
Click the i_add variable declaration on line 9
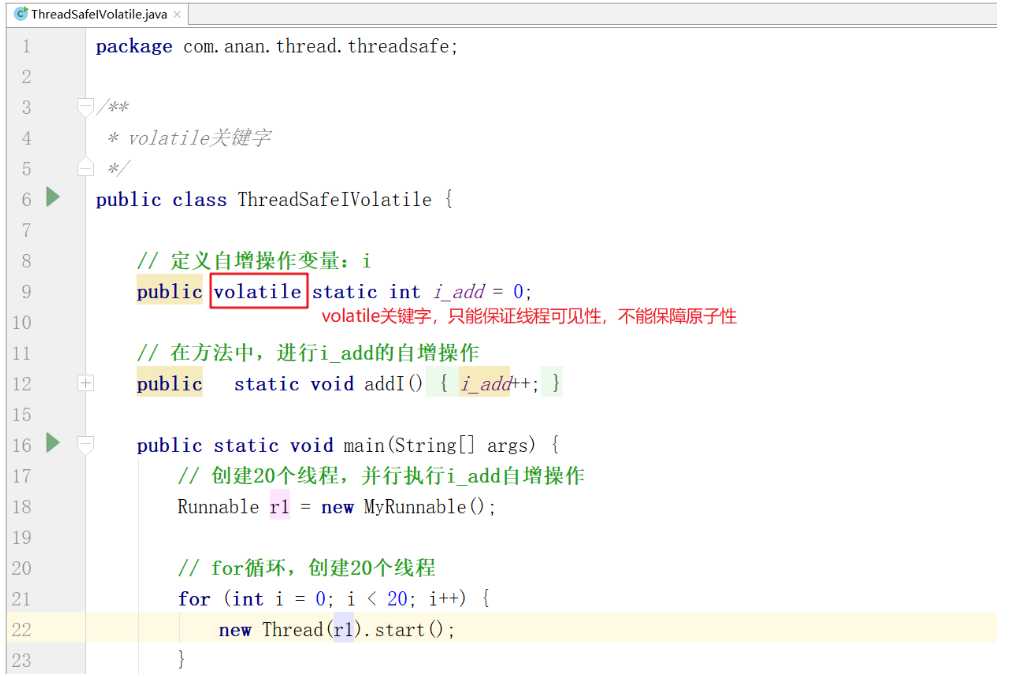click(x=459, y=291)
